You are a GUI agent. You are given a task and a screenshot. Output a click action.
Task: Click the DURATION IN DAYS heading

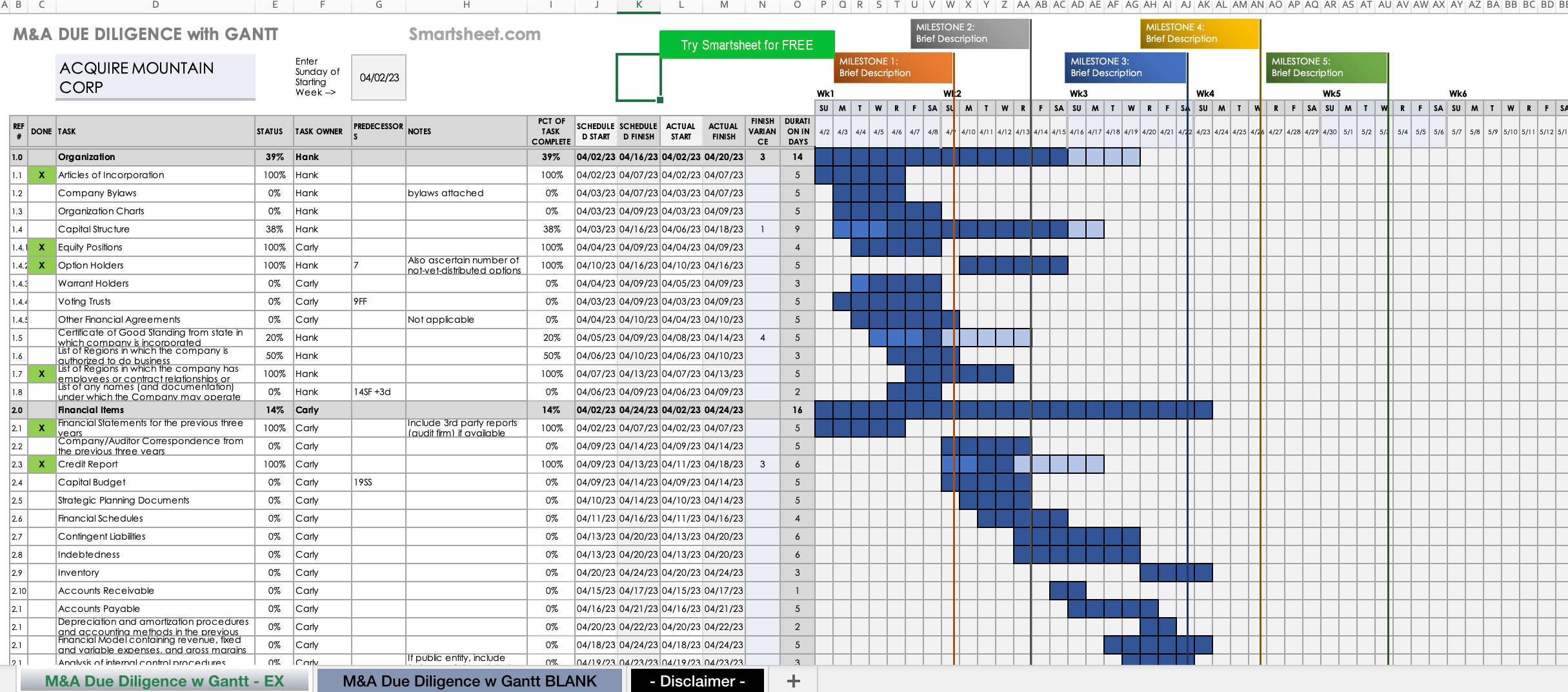[x=798, y=132]
